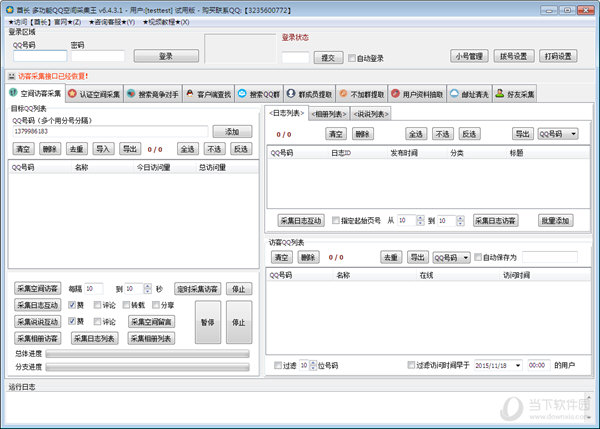This screenshot has height=429, width=600.
Task: Click the app icon in title bar
Action: [10, 10]
